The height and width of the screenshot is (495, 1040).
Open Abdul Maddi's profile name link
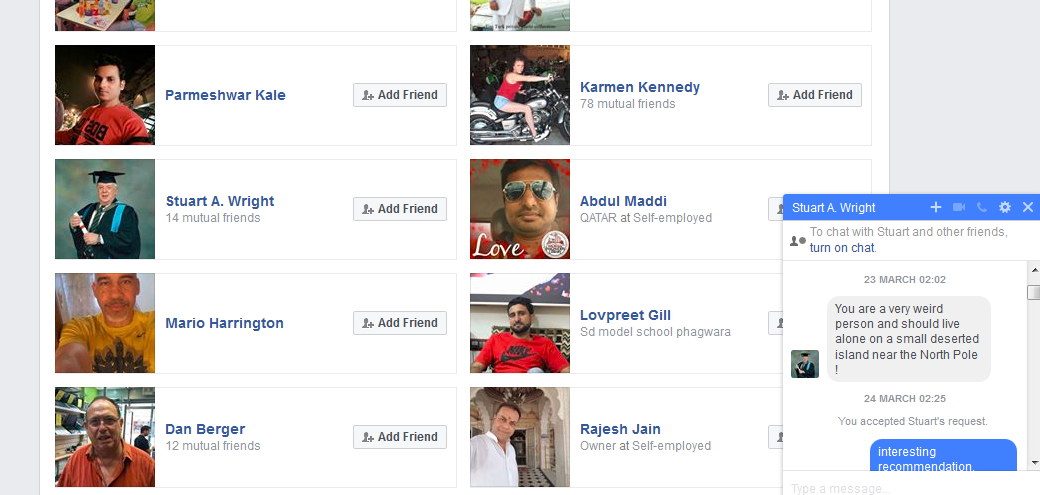point(623,201)
